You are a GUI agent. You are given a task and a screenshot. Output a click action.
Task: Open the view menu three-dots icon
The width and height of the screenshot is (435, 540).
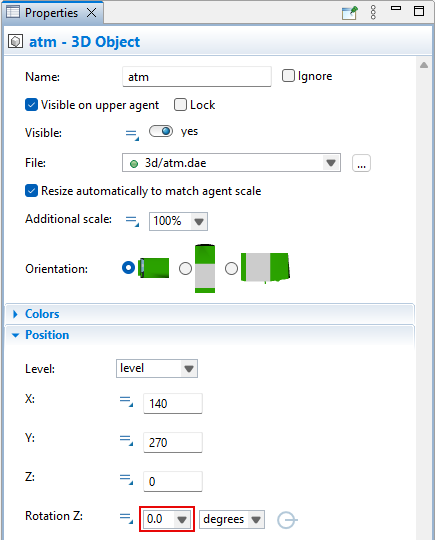(x=373, y=13)
